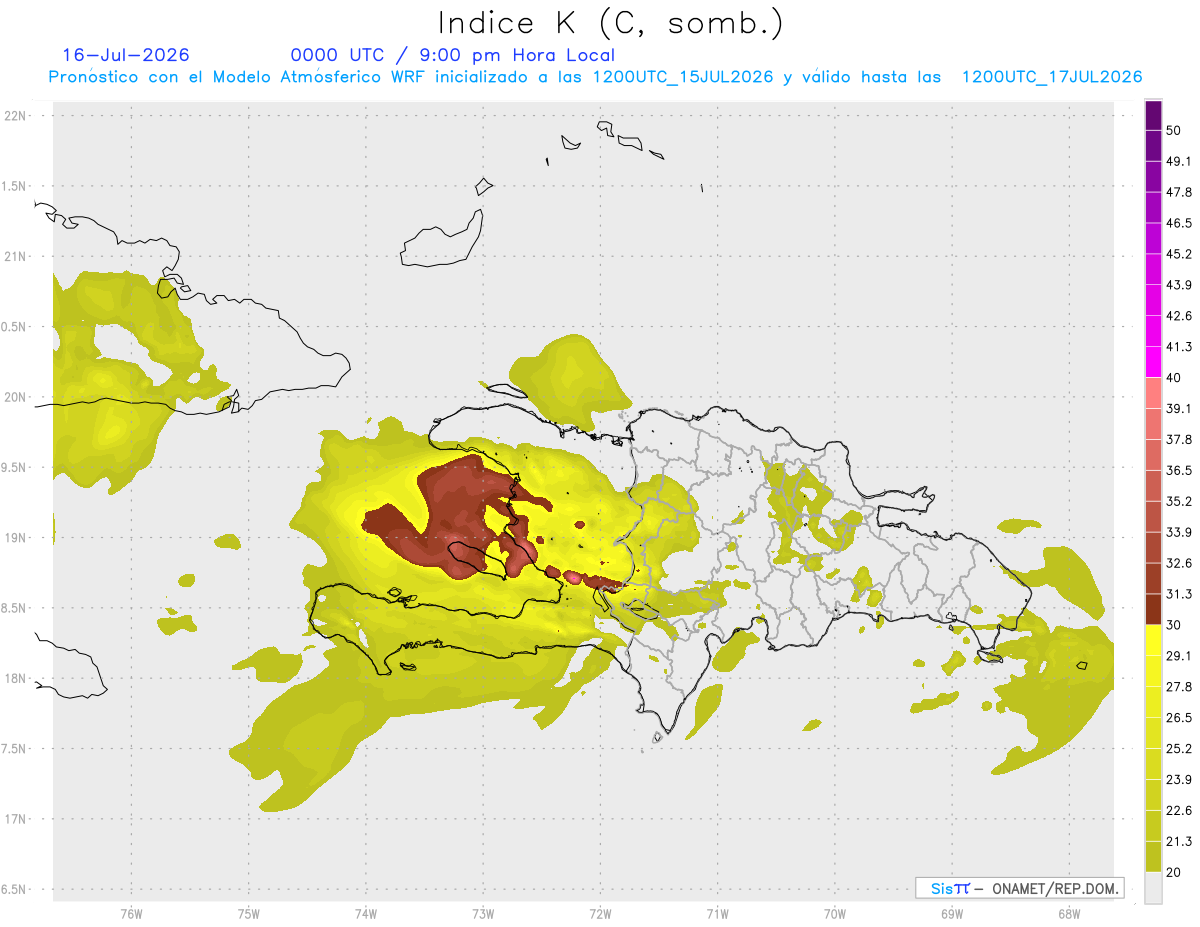Screen dimensions: 1200x927
Task: Click the colorbar value 20 at bottom
Action: pos(1173,872)
